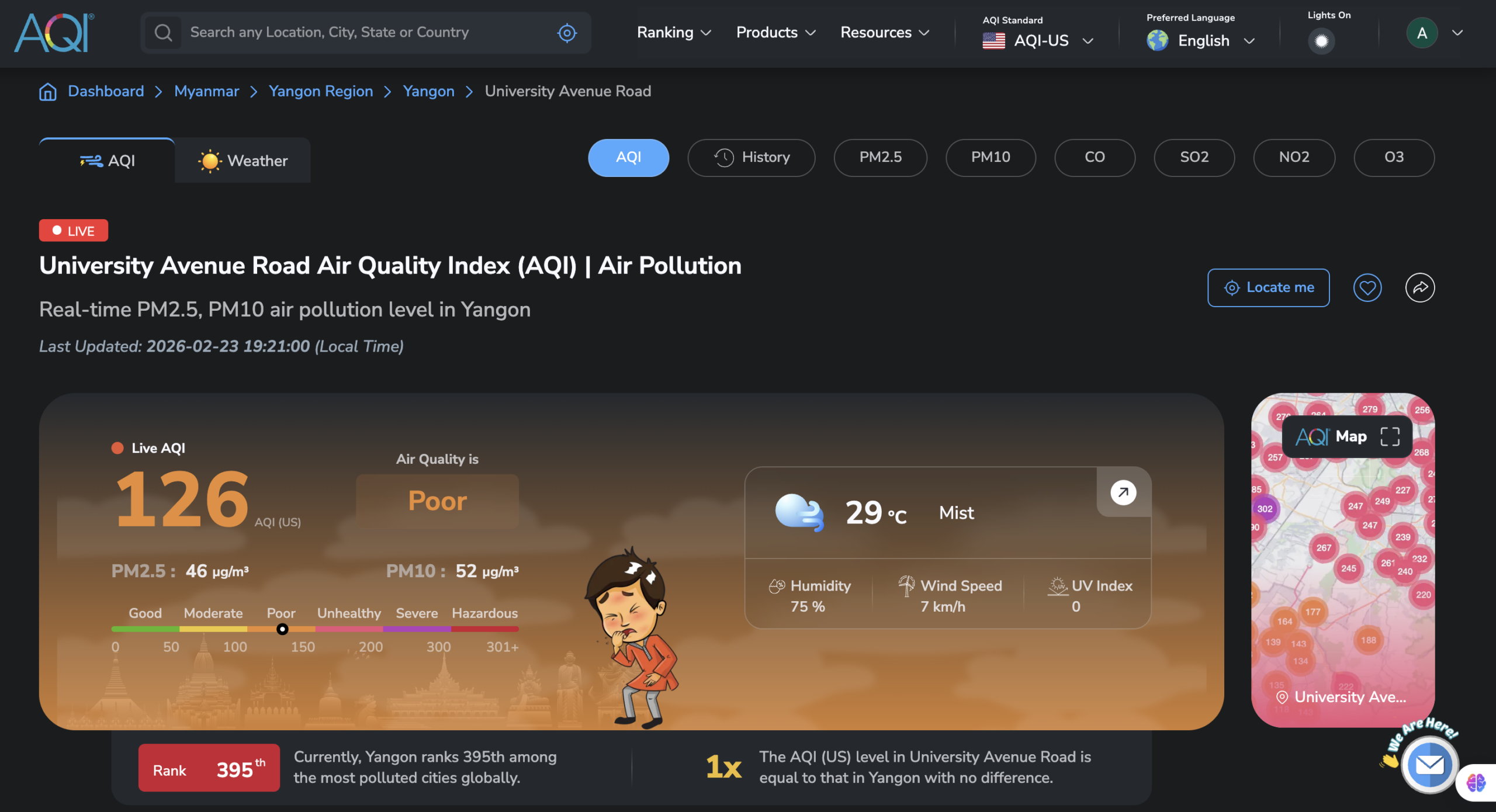Click the mail contact chat icon
Screen dimensions: 1496x812
[x=1429, y=764]
